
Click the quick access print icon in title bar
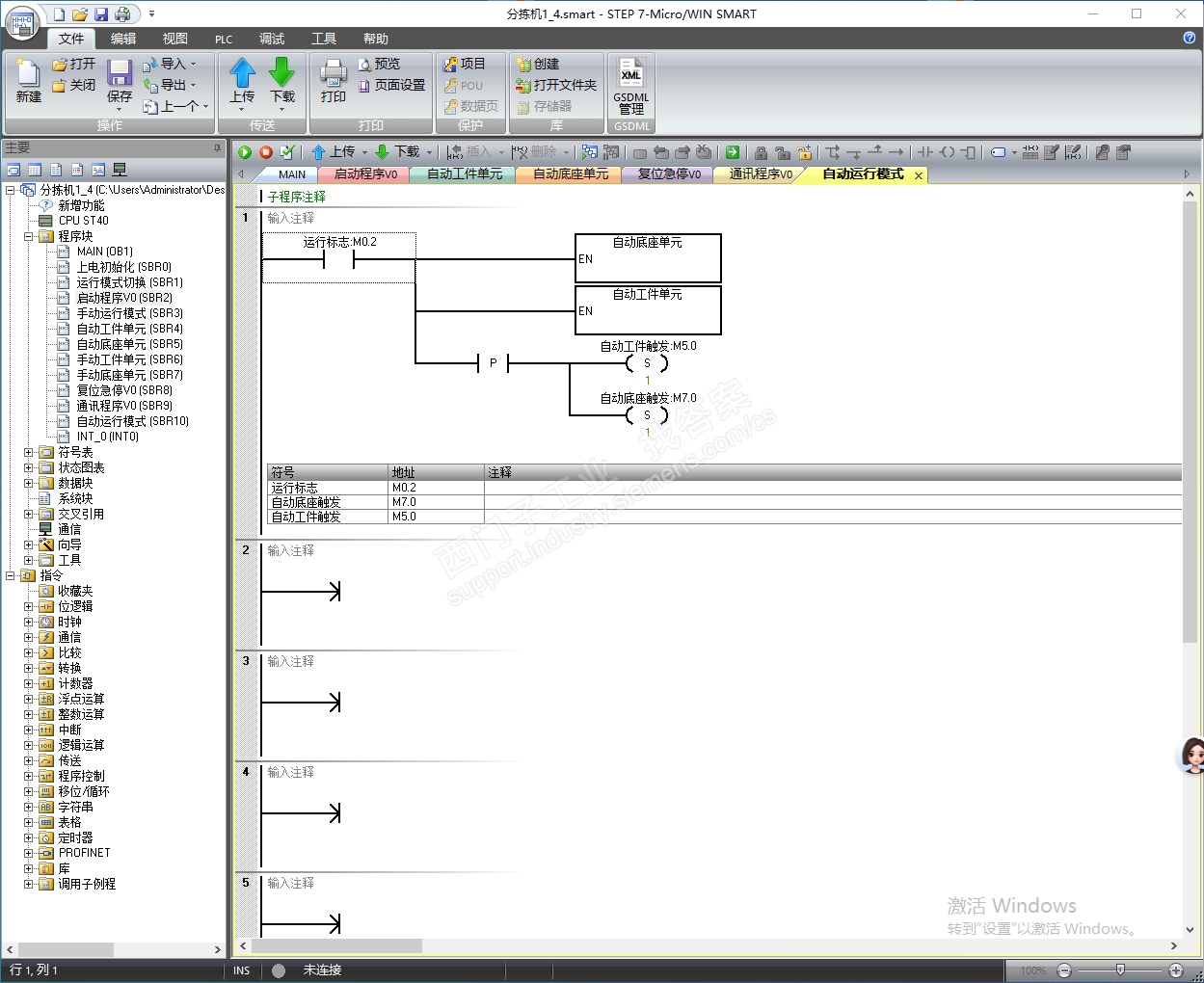[122, 14]
